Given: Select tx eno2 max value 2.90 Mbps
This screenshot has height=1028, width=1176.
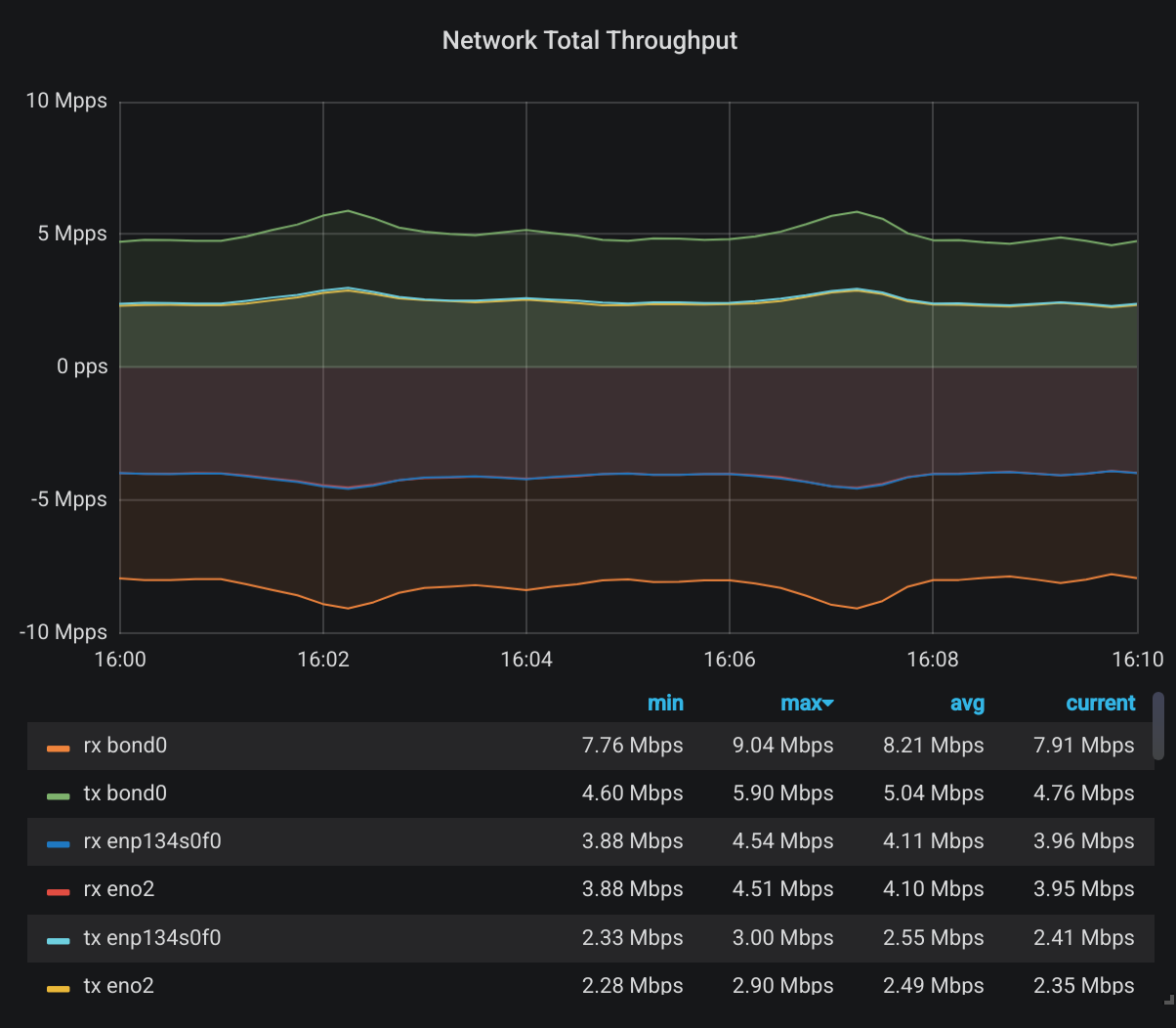Looking at the screenshot, I should pyautogui.click(x=783, y=986).
